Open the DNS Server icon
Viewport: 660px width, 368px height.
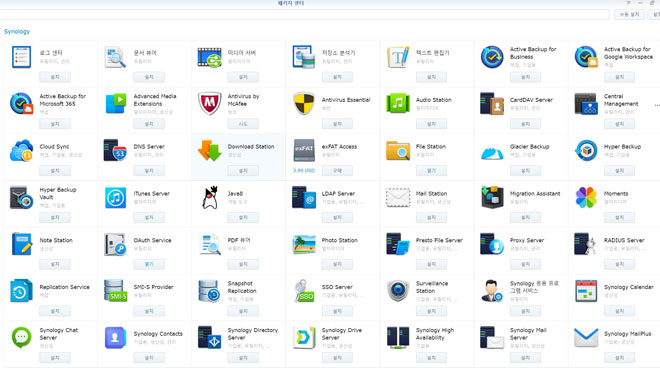click(x=115, y=150)
